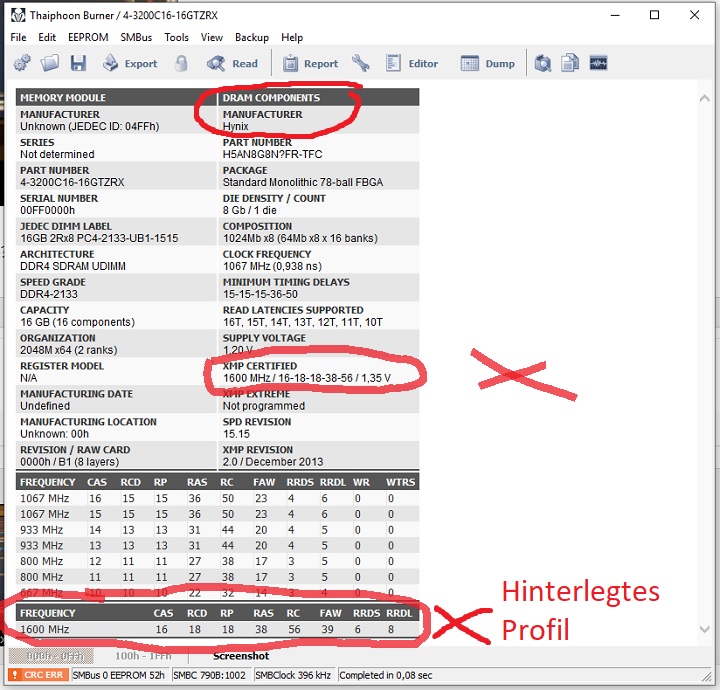Click the scroll down arrow of report
The width and height of the screenshot is (720, 690).
(704, 628)
